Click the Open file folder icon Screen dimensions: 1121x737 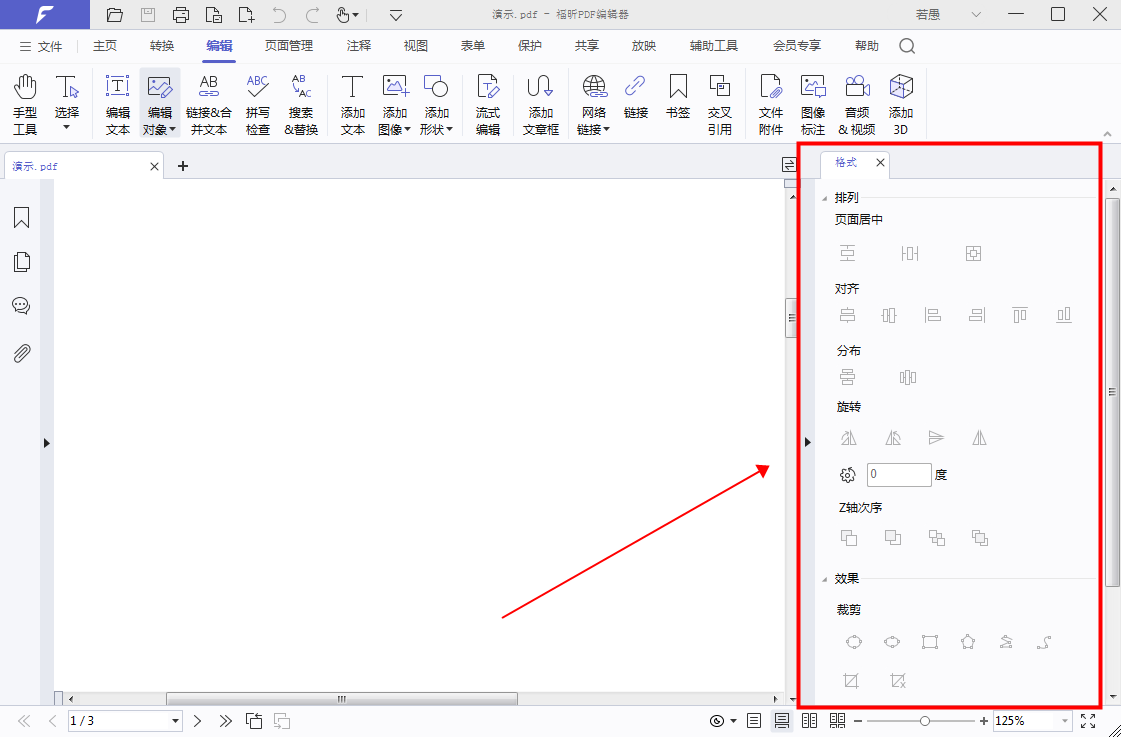pyautogui.click(x=114, y=14)
